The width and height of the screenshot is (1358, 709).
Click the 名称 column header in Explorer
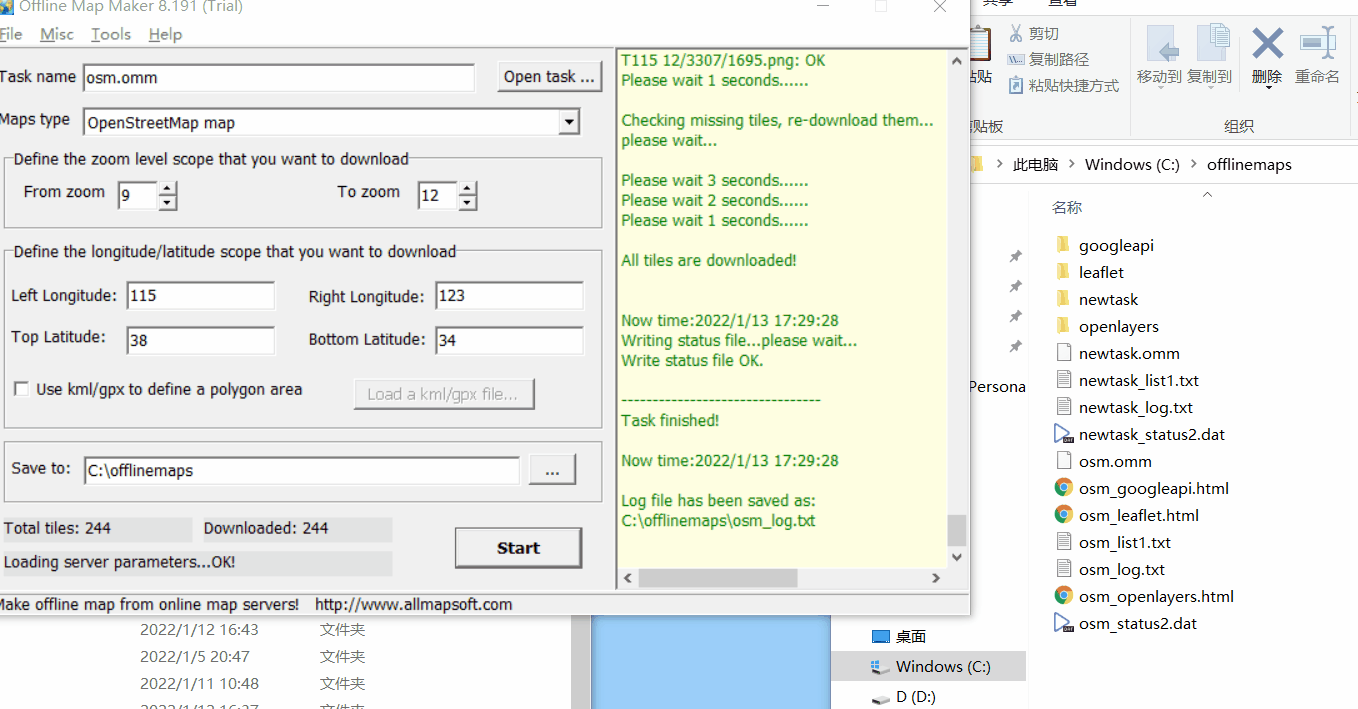[x=1067, y=208]
